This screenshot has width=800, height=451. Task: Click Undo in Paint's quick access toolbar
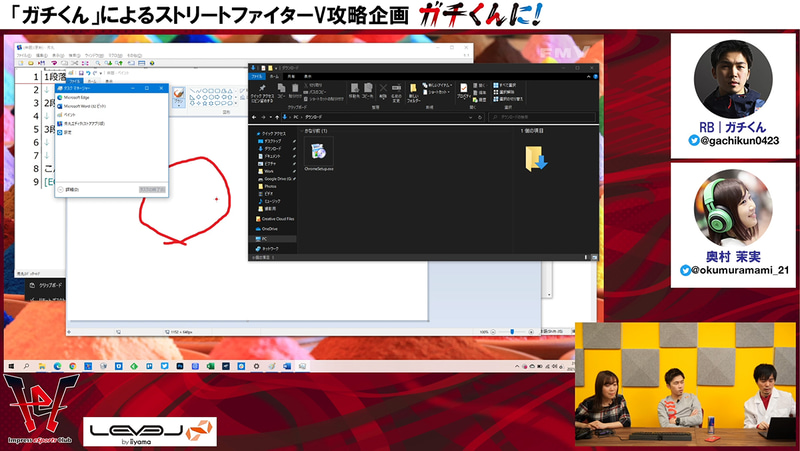point(88,73)
